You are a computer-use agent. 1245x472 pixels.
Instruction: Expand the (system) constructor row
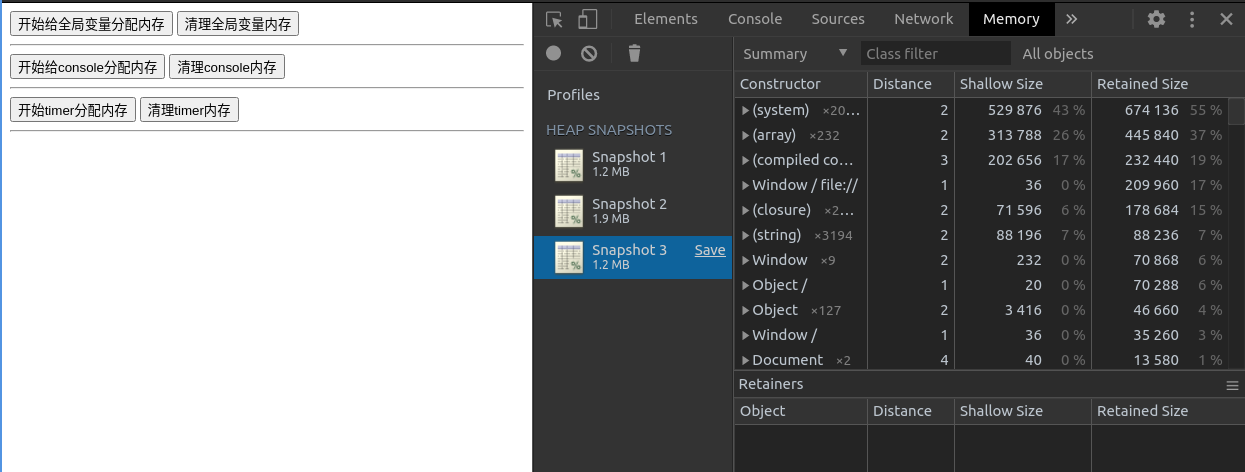(746, 110)
